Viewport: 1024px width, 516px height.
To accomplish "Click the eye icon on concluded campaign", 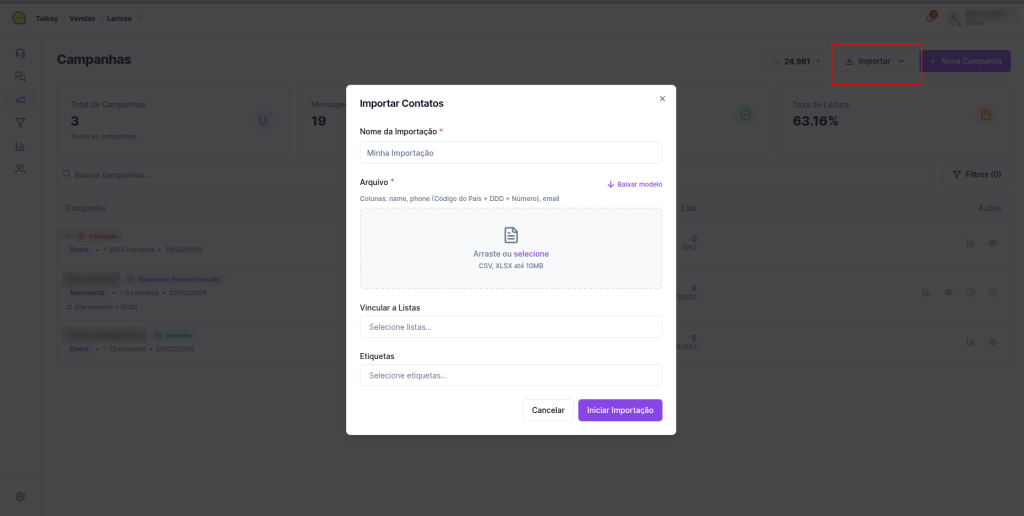I will tap(993, 342).
